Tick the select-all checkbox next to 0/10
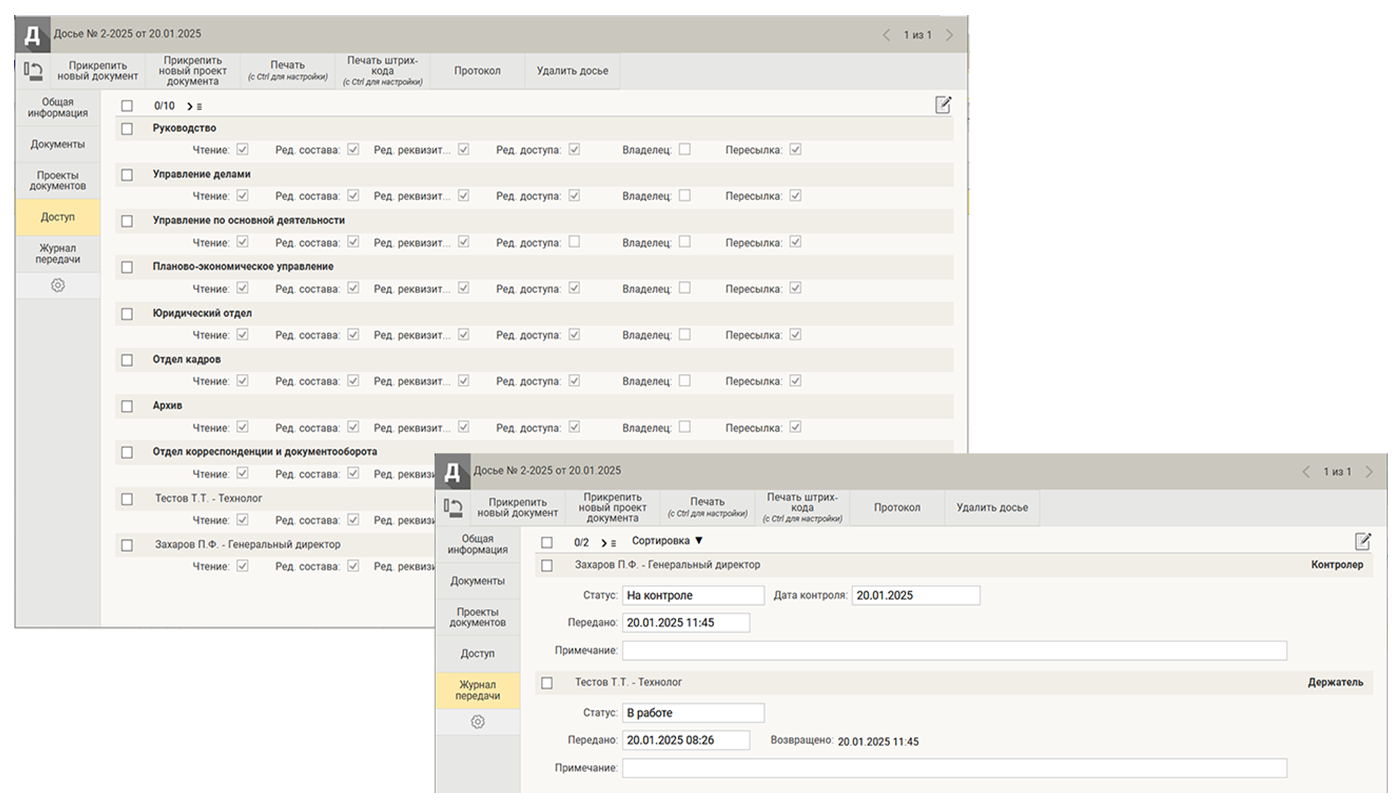This screenshot has height=800, width=1400. click(x=127, y=105)
